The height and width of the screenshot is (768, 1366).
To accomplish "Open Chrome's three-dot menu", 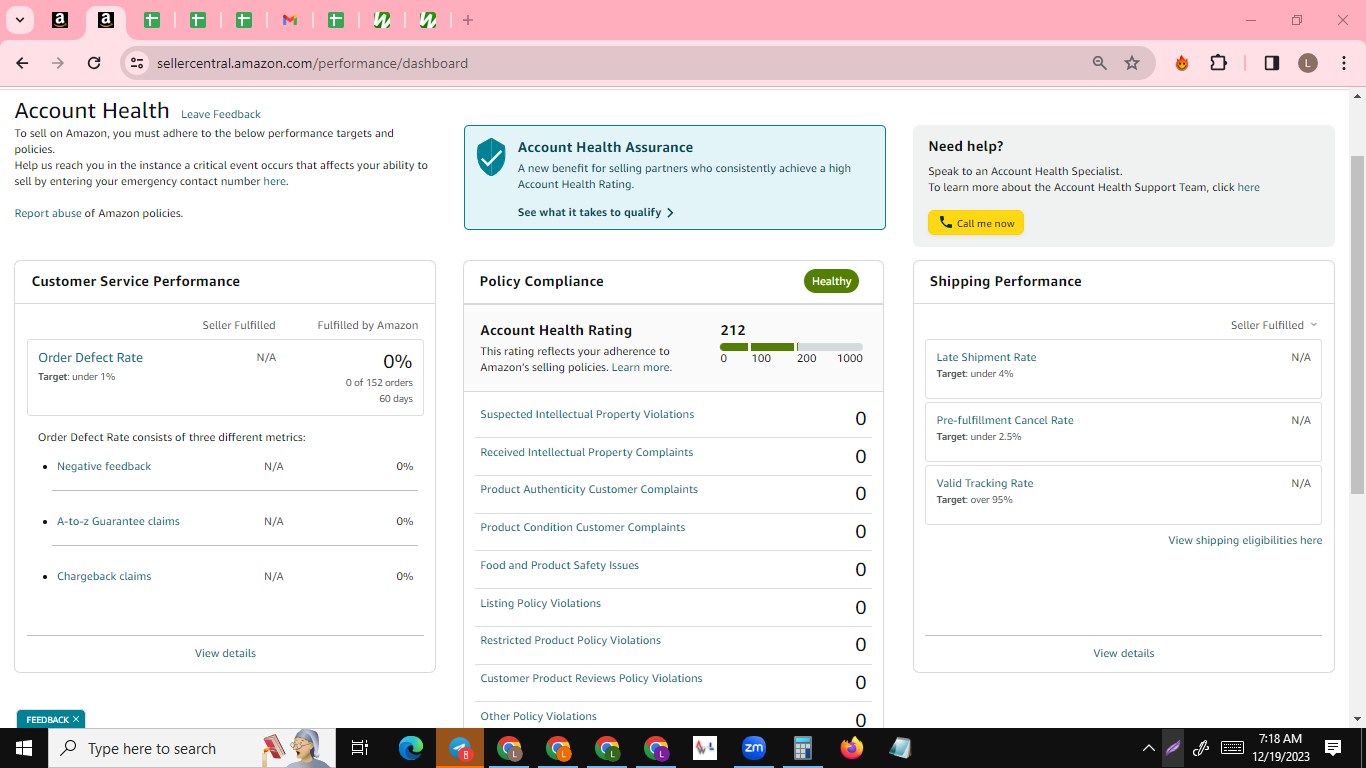I will coord(1343,63).
